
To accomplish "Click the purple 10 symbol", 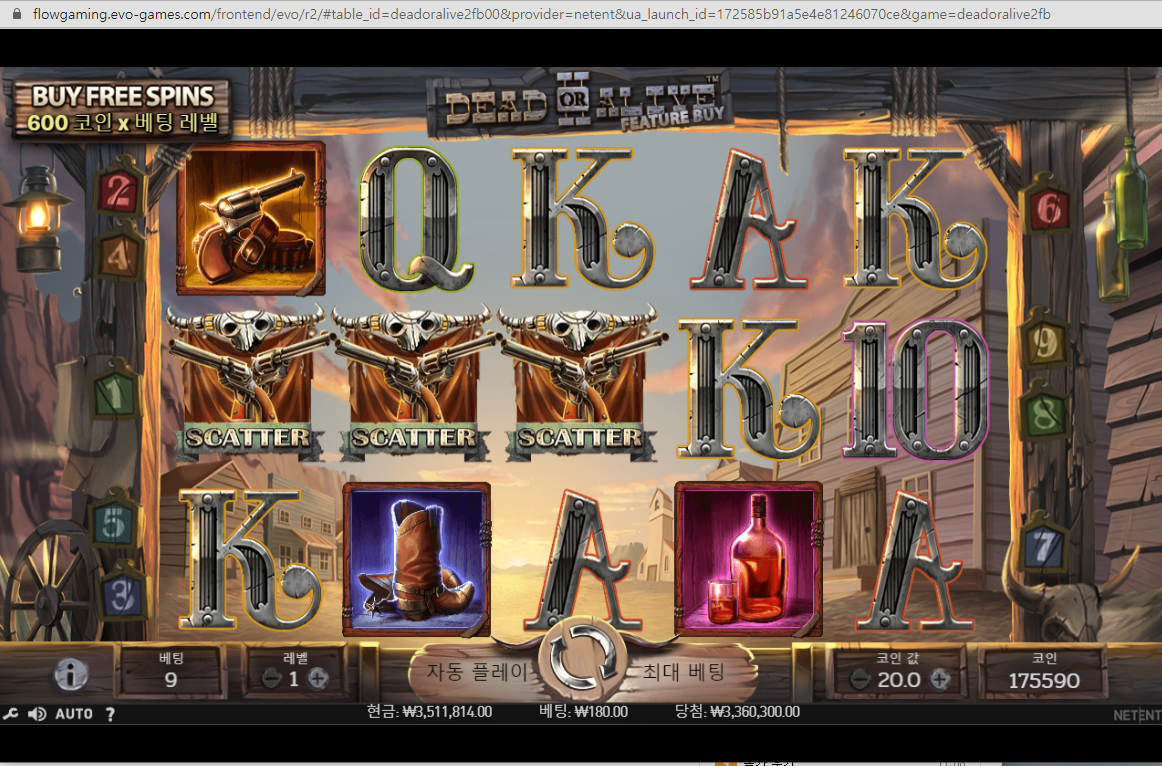I will [x=916, y=389].
